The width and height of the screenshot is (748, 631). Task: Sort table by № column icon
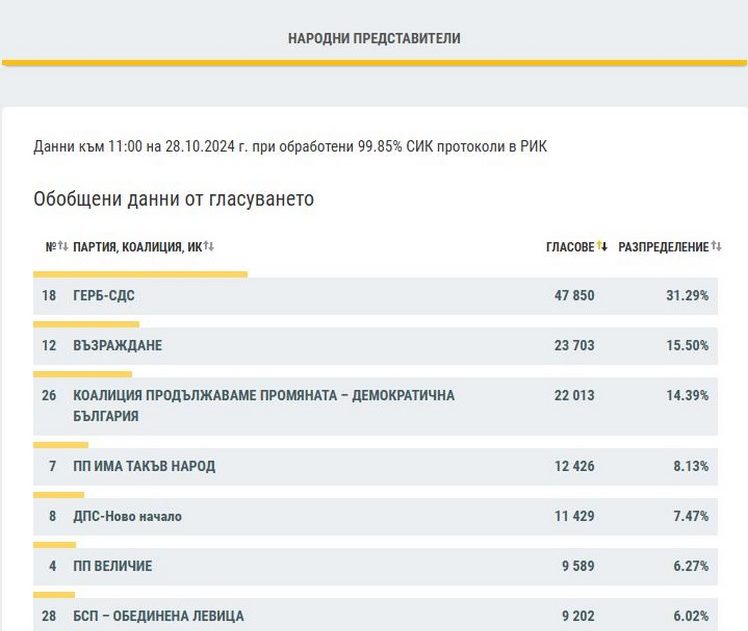(62, 247)
